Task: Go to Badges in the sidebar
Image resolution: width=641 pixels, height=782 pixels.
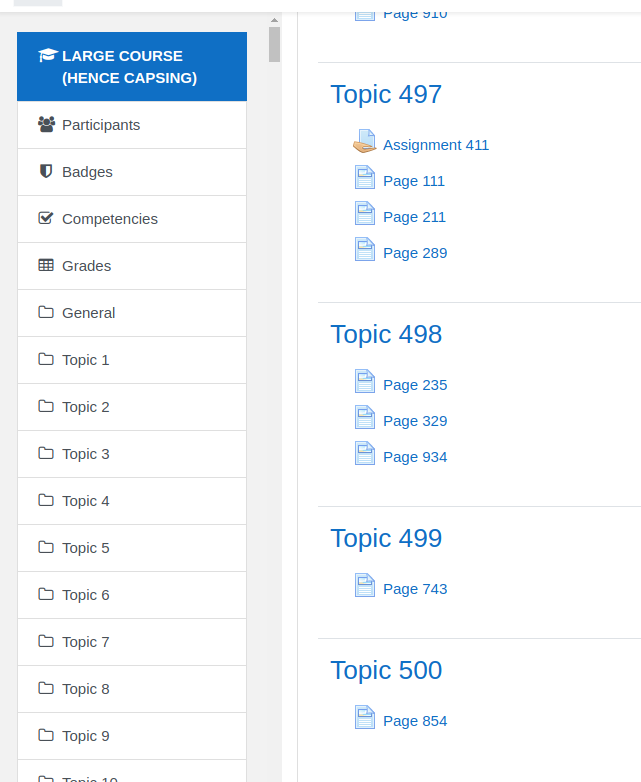Action: pyautogui.click(x=132, y=172)
